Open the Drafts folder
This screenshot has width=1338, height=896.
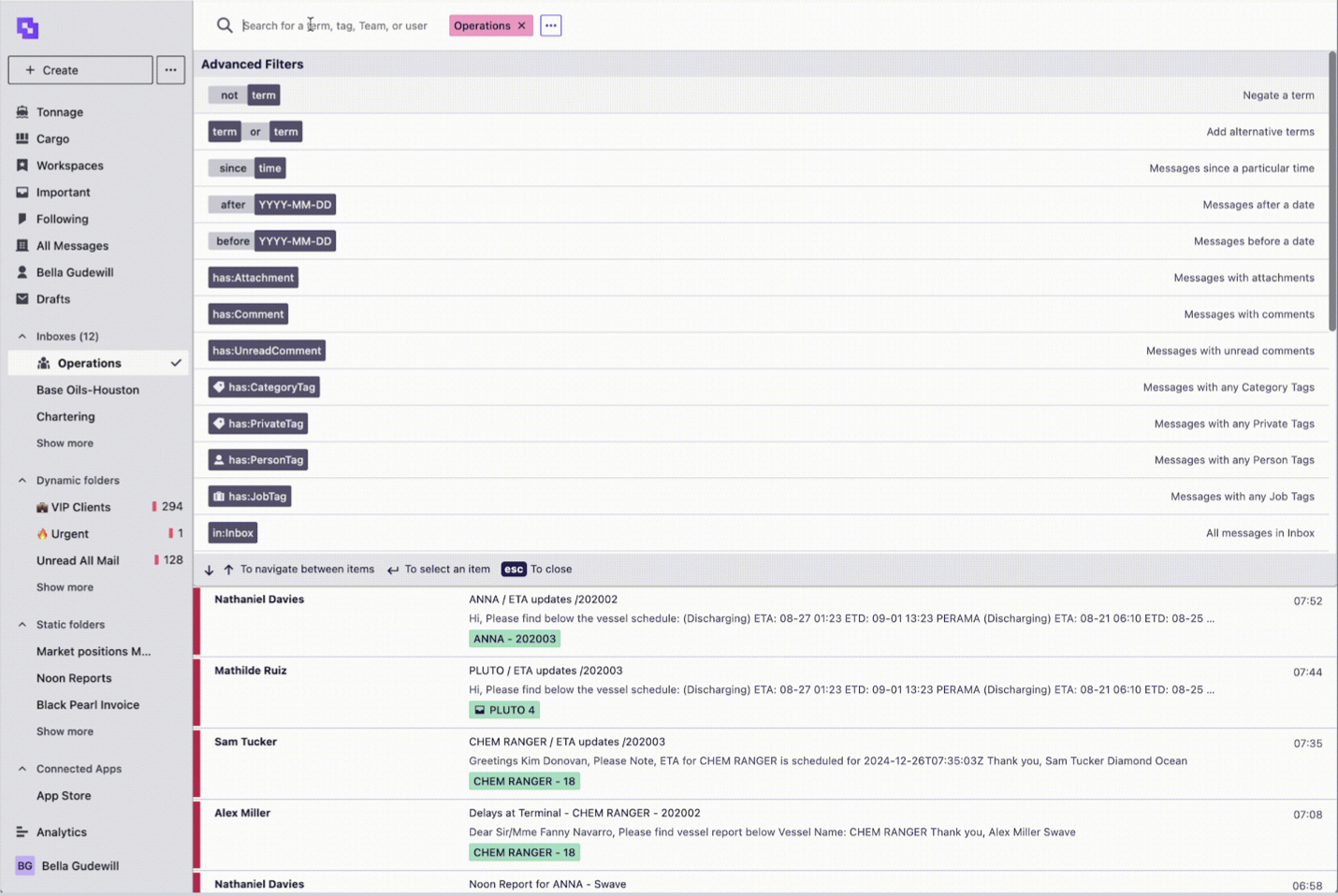pos(53,299)
